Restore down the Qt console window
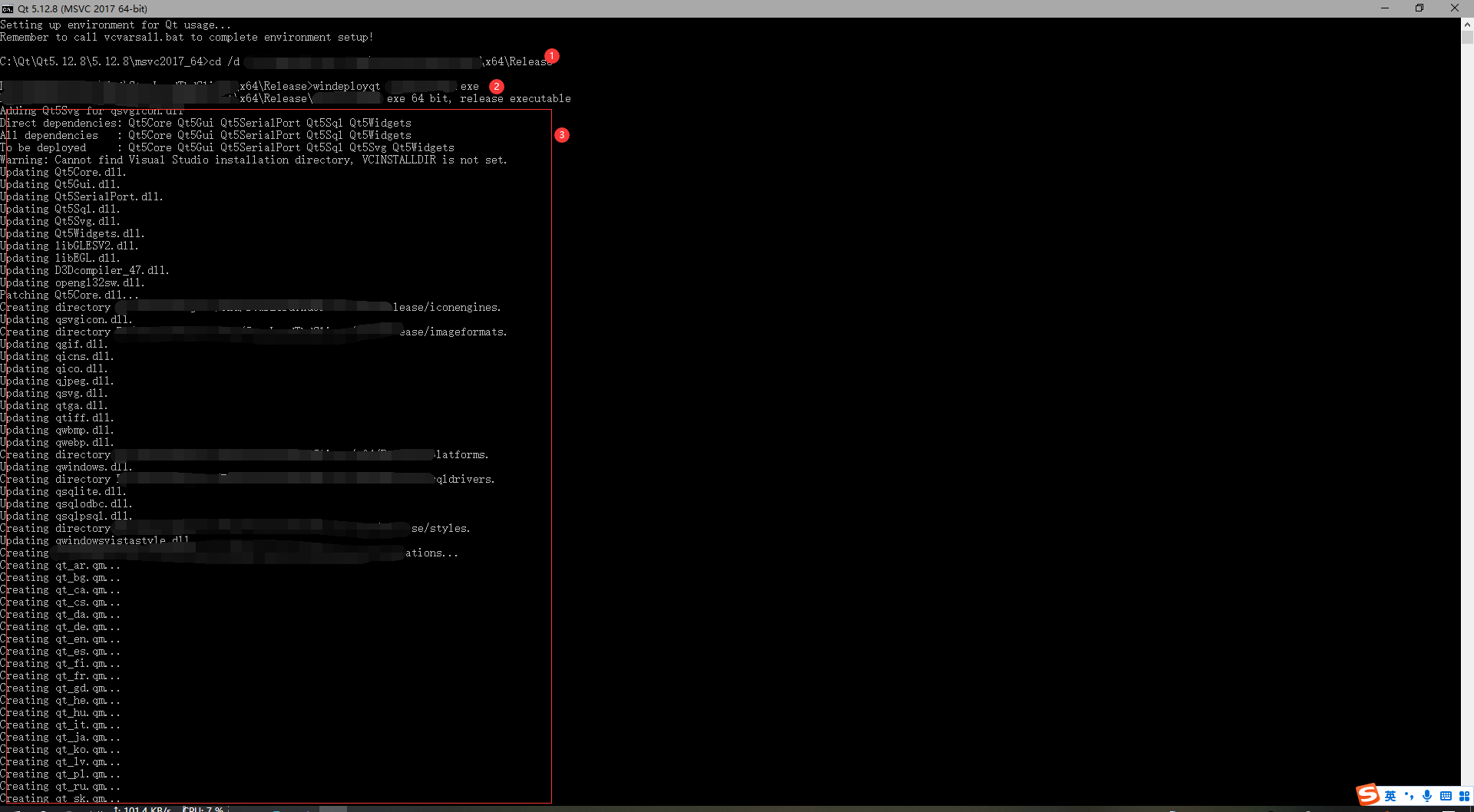This screenshot has height=812, width=1474. click(1419, 8)
